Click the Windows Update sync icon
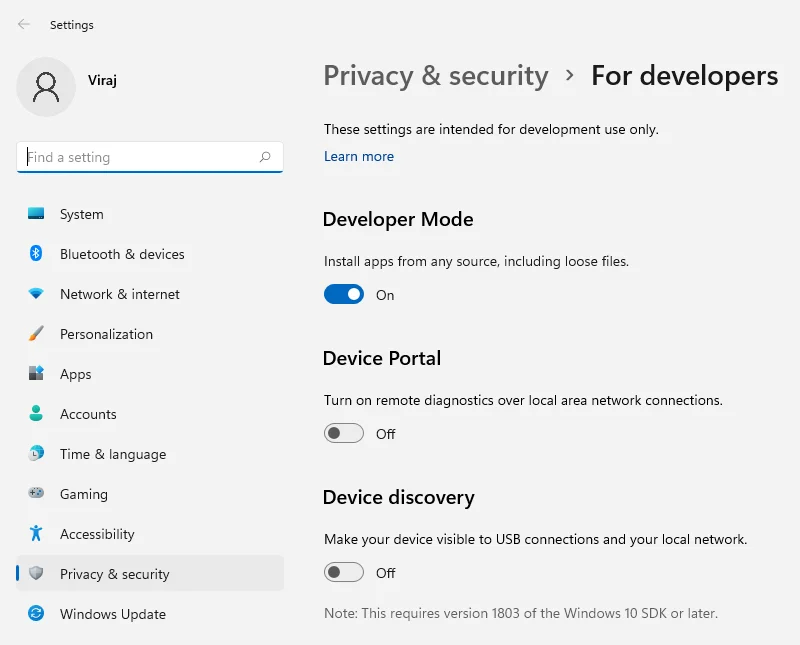This screenshot has height=645, width=800. coord(36,613)
